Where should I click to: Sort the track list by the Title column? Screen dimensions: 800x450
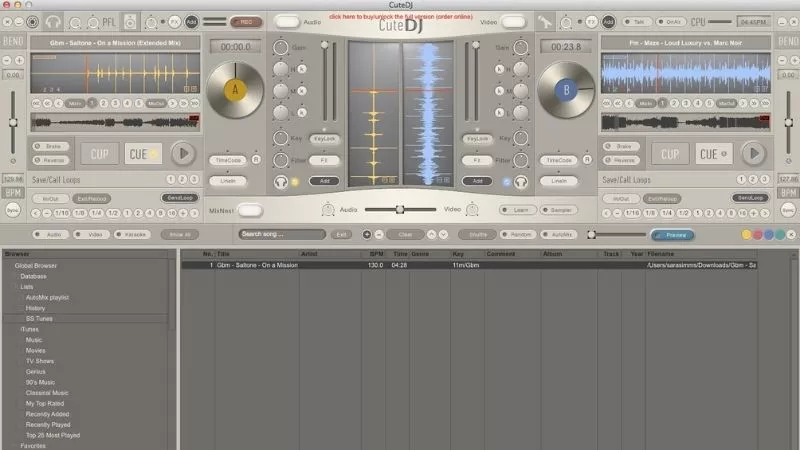(x=257, y=254)
